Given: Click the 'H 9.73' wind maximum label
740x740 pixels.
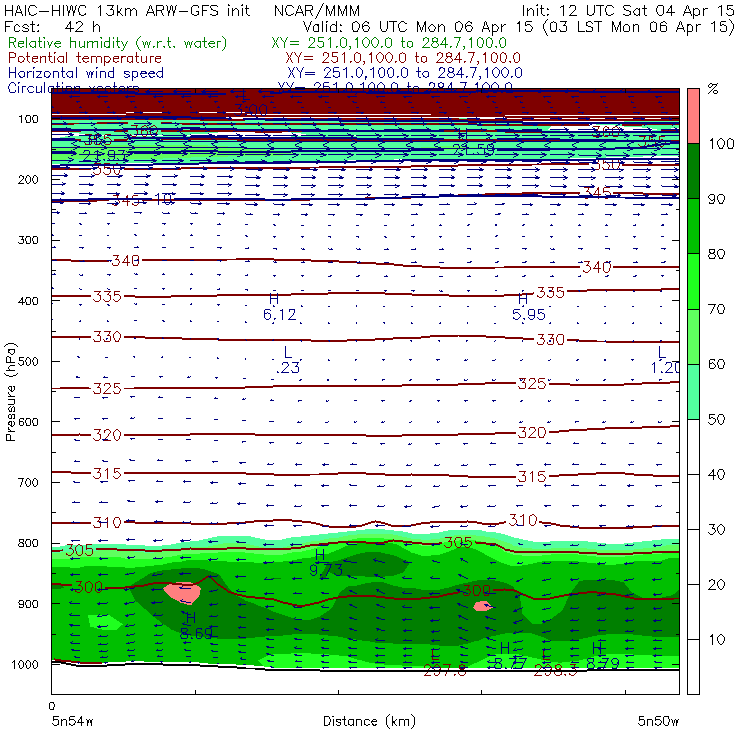Looking at the screenshot, I should pyautogui.click(x=326, y=563).
